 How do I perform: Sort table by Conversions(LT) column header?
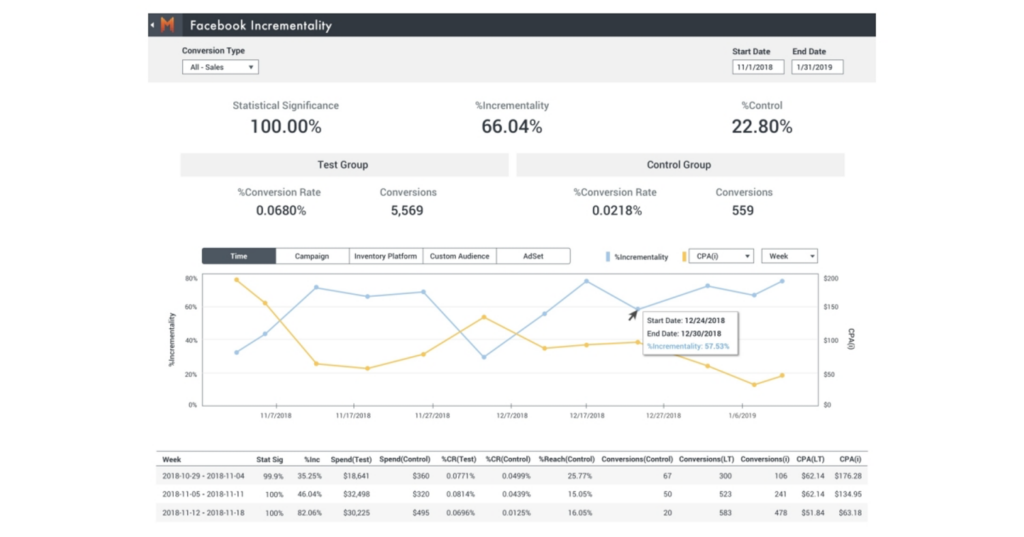706,459
